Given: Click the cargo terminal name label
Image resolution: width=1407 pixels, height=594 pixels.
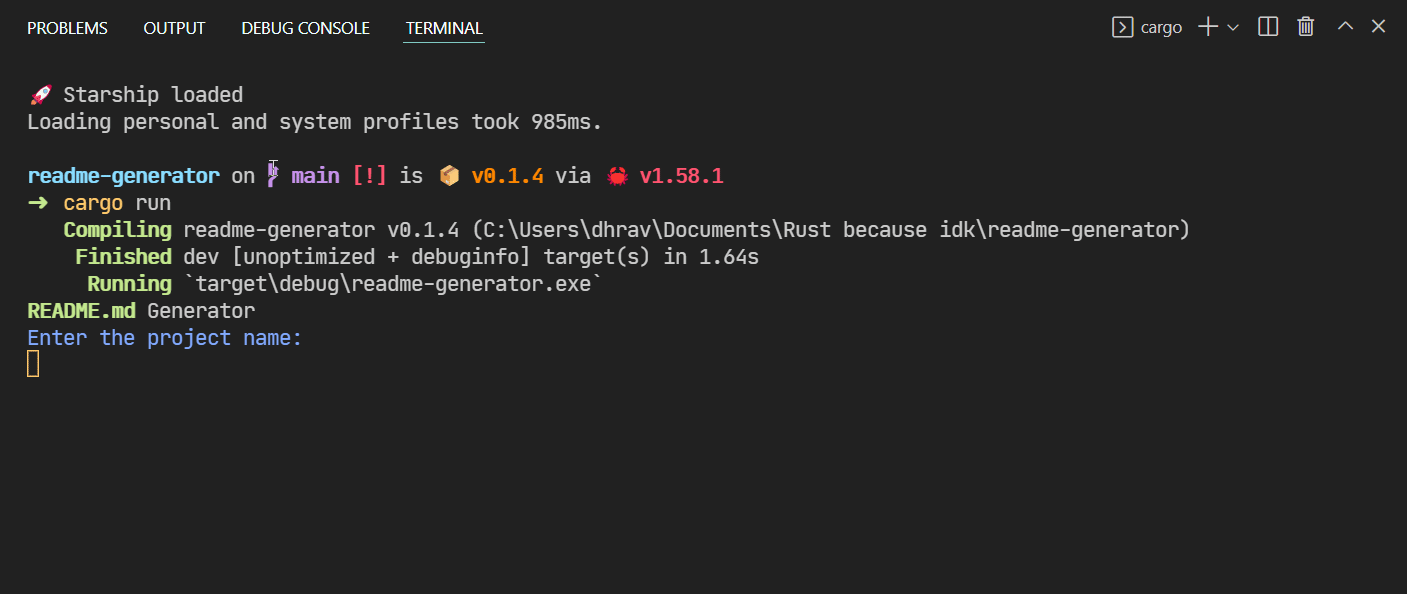Looking at the screenshot, I should pos(1162,28).
